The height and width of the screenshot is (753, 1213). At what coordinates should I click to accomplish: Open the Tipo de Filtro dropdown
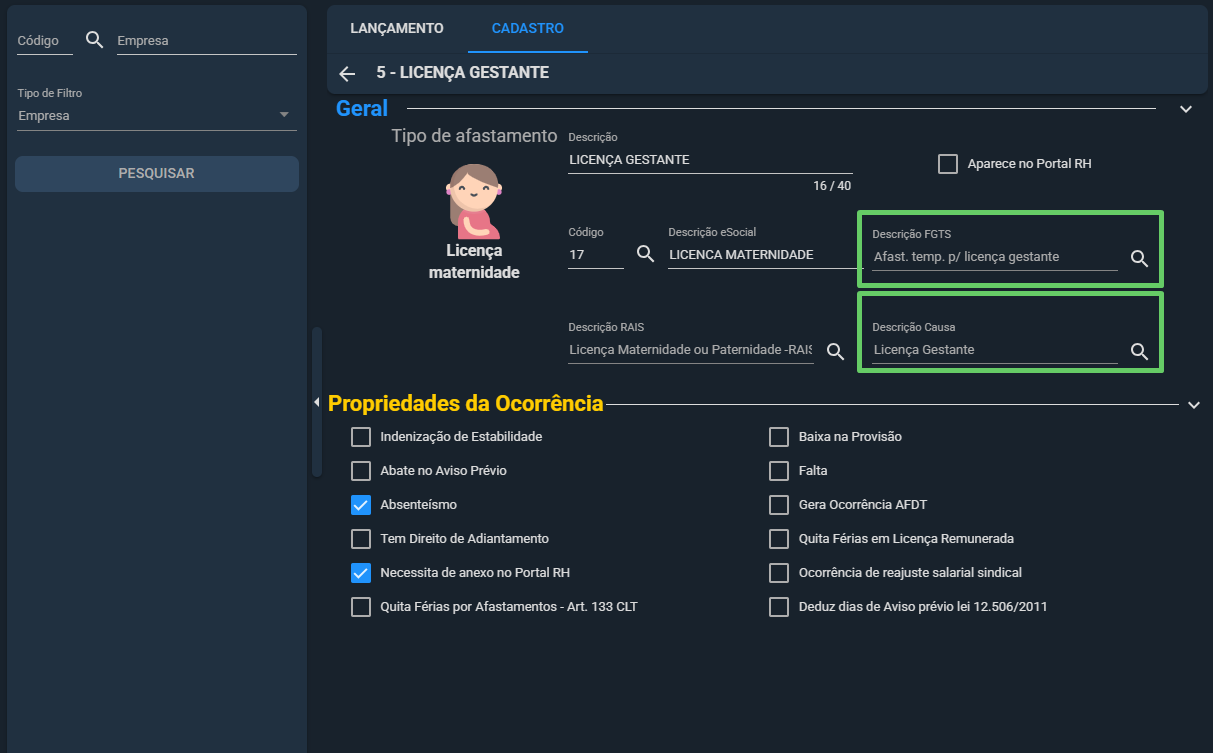[x=157, y=116]
